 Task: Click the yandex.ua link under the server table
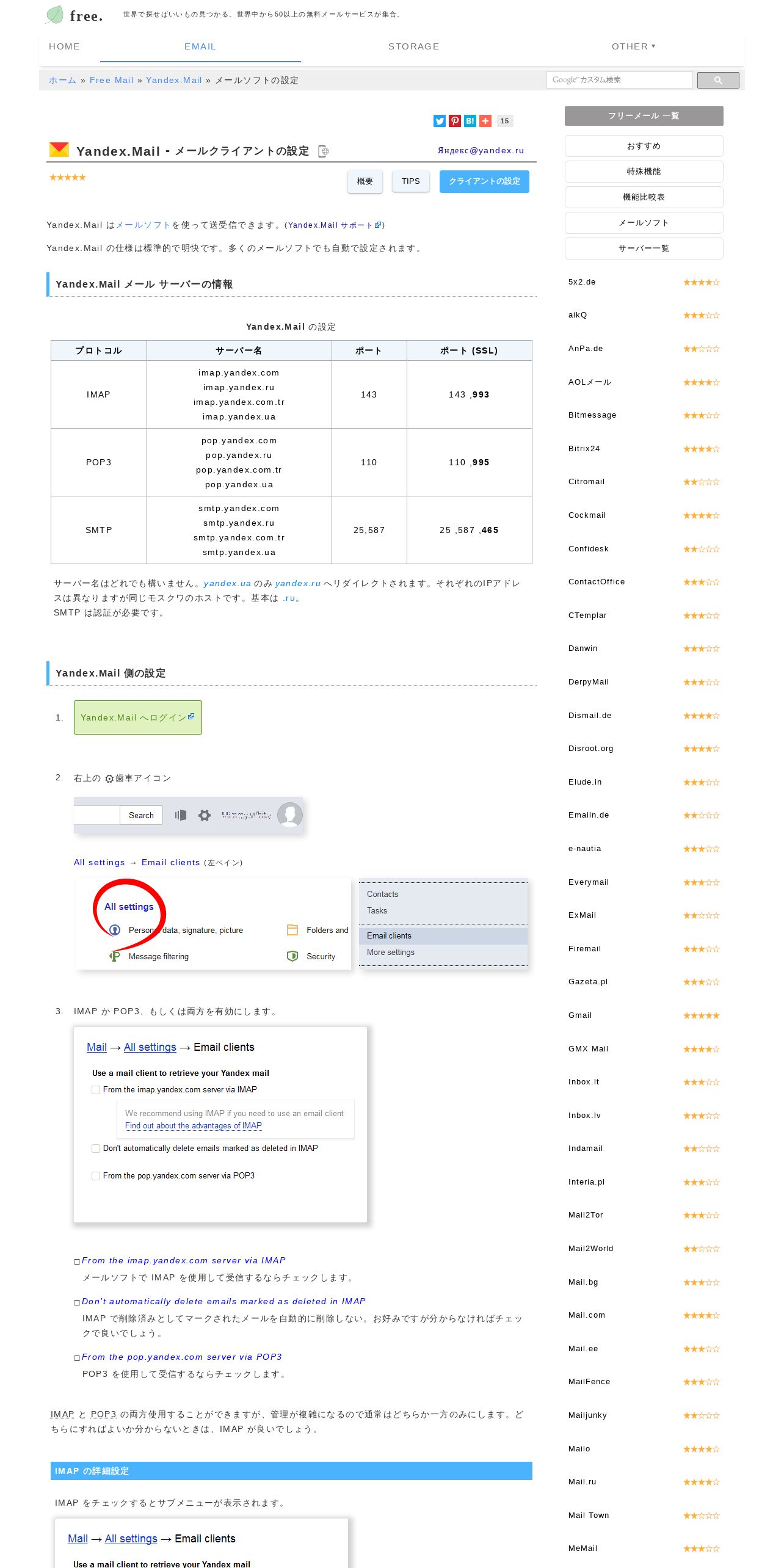227,584
